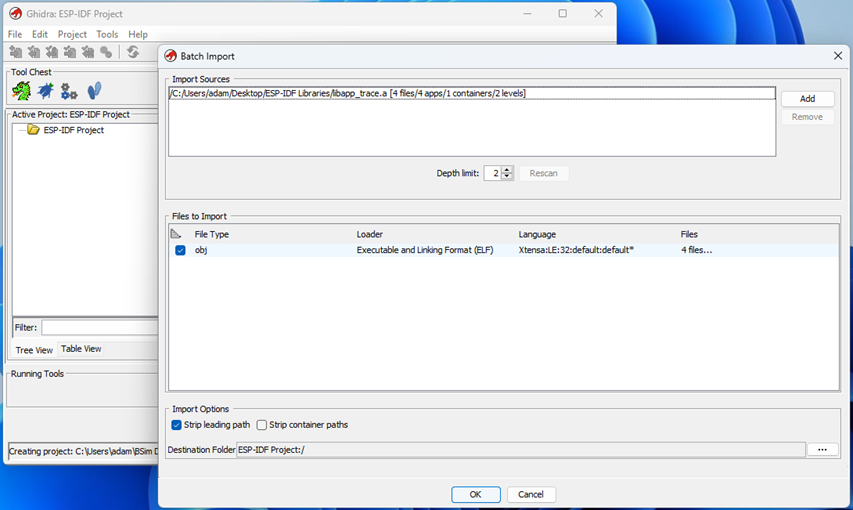Open the Help menu
This screenshot has height=510, width=853.
[x=138, y=34]
